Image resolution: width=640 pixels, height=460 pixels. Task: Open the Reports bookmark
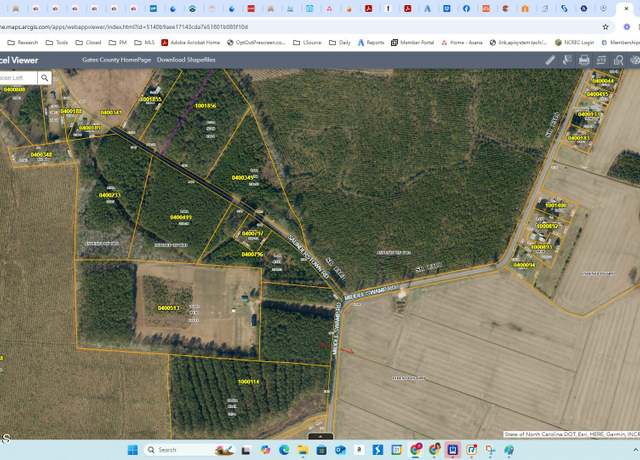[x=371, y=42]
